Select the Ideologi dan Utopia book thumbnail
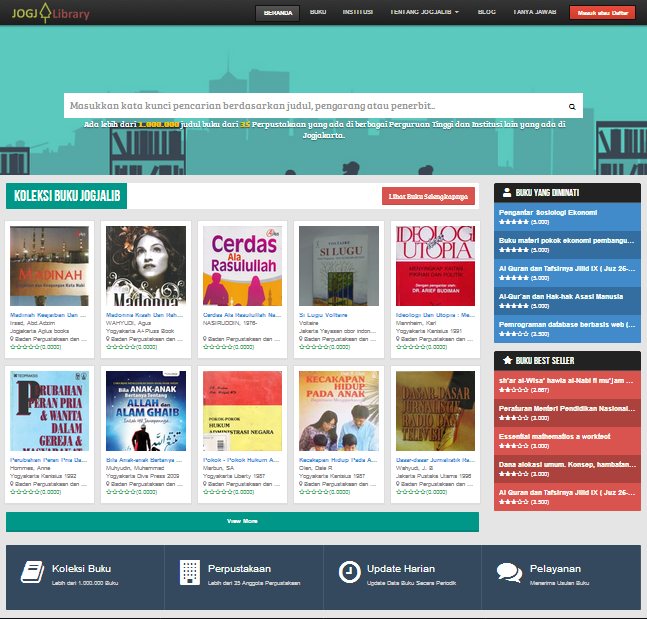The width and height of the screenshot is (647, 619). 435,265
